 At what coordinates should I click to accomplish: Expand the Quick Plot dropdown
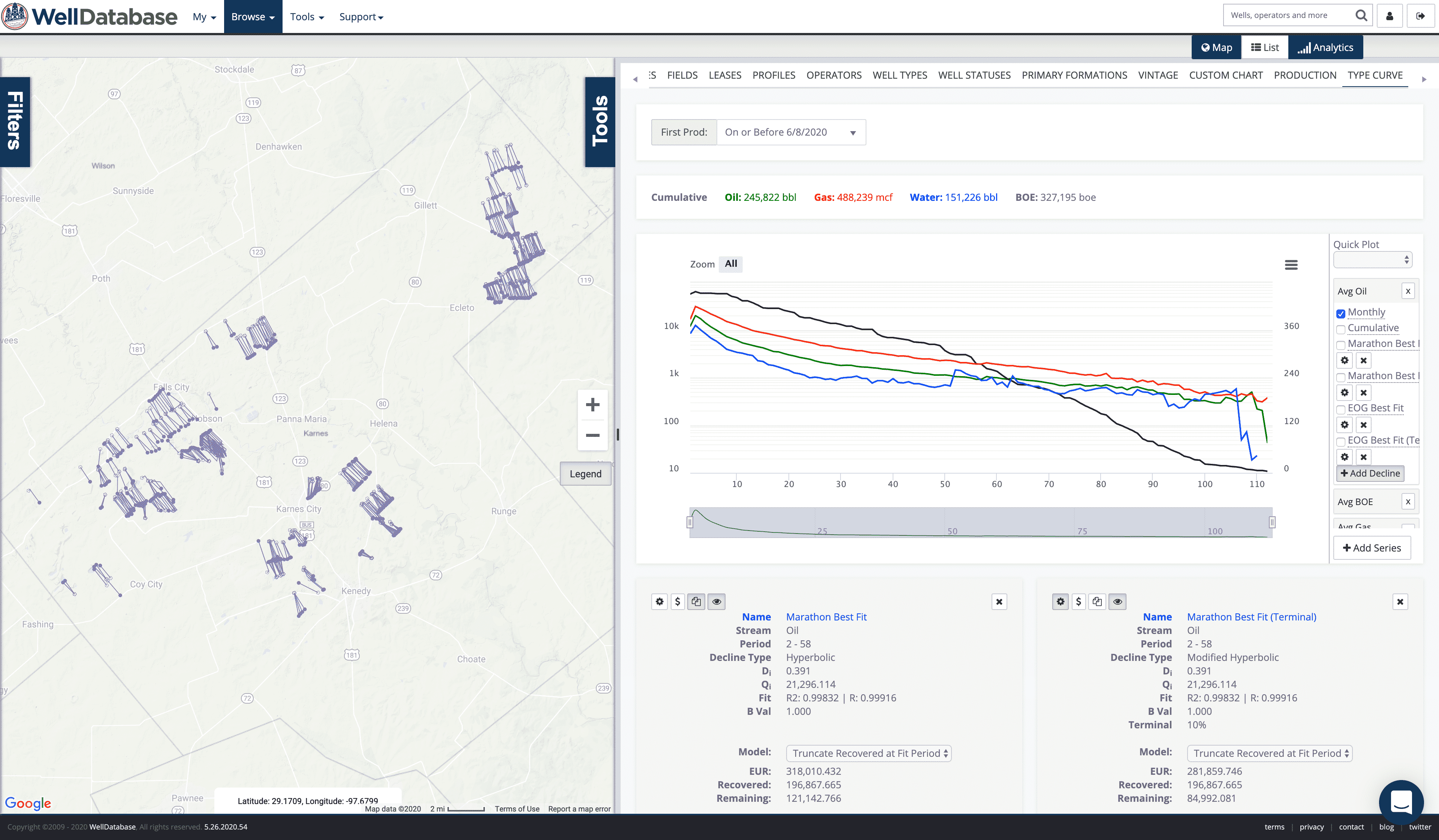[x=1372, y=260]
